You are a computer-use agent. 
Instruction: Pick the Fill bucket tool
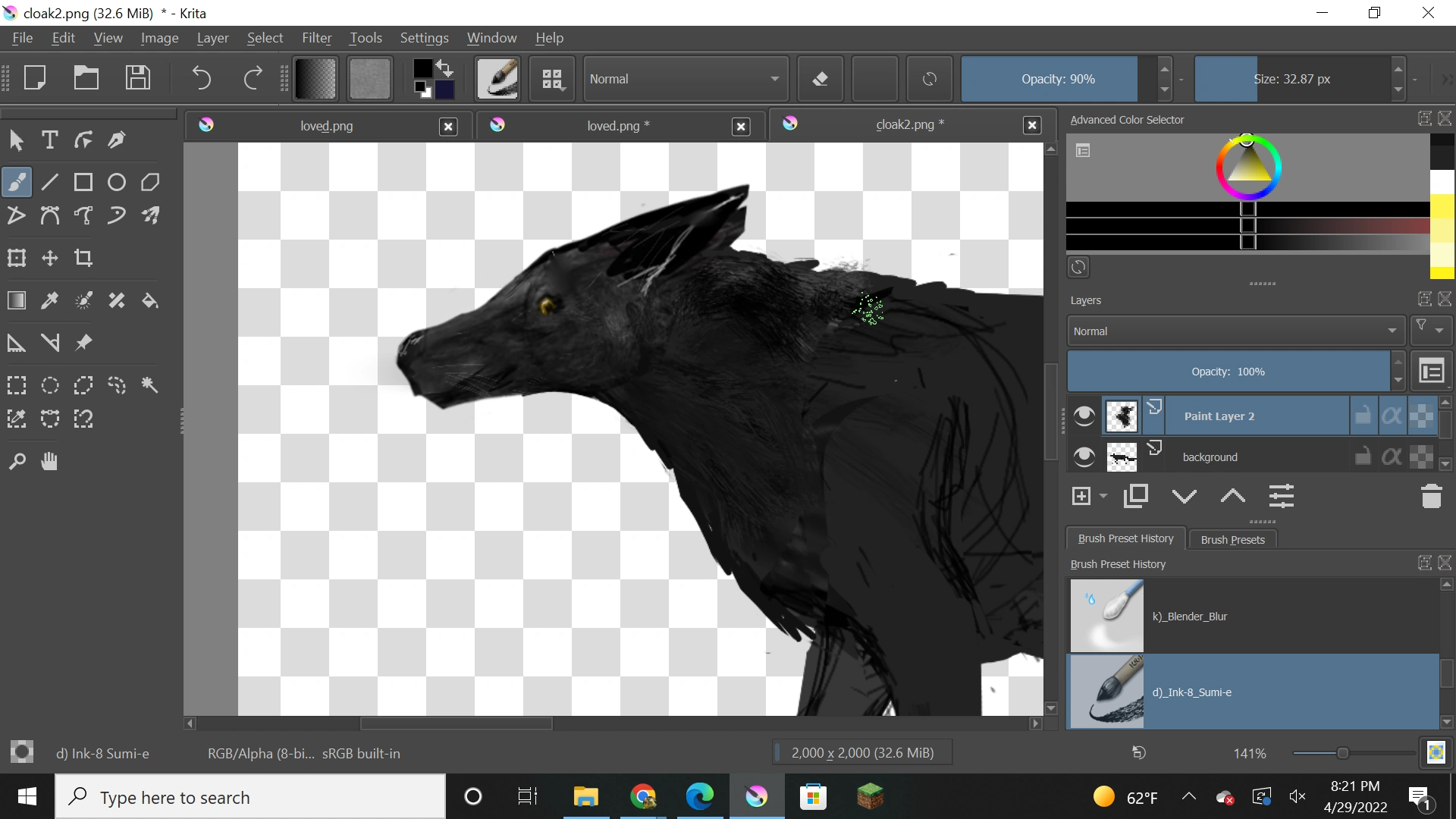click(150, 301)
